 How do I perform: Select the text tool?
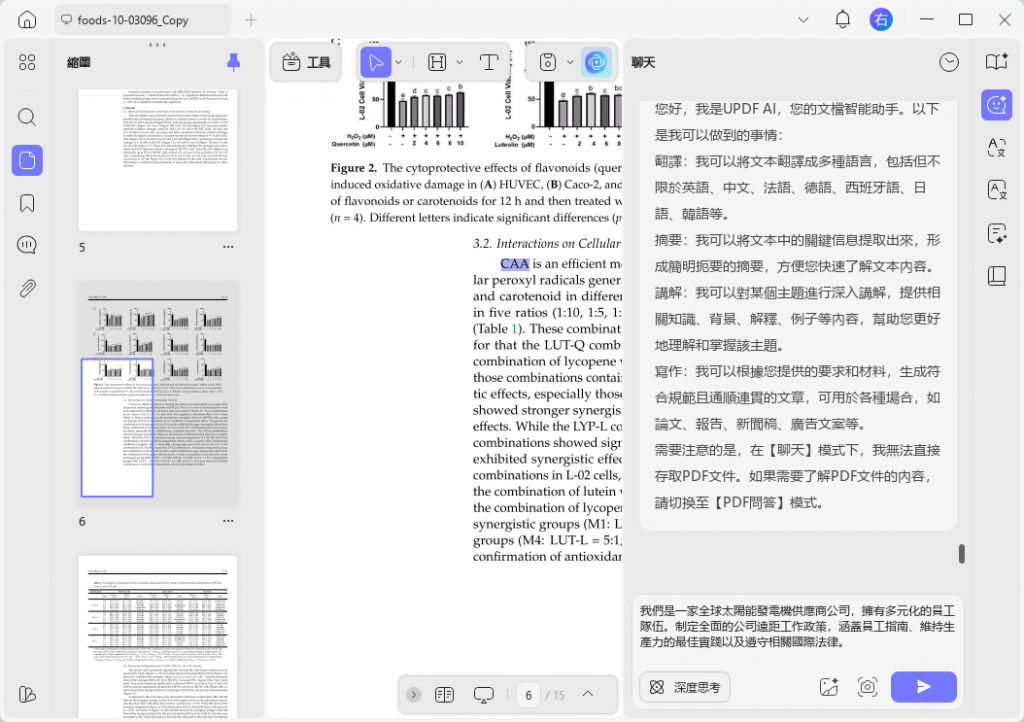488,63
